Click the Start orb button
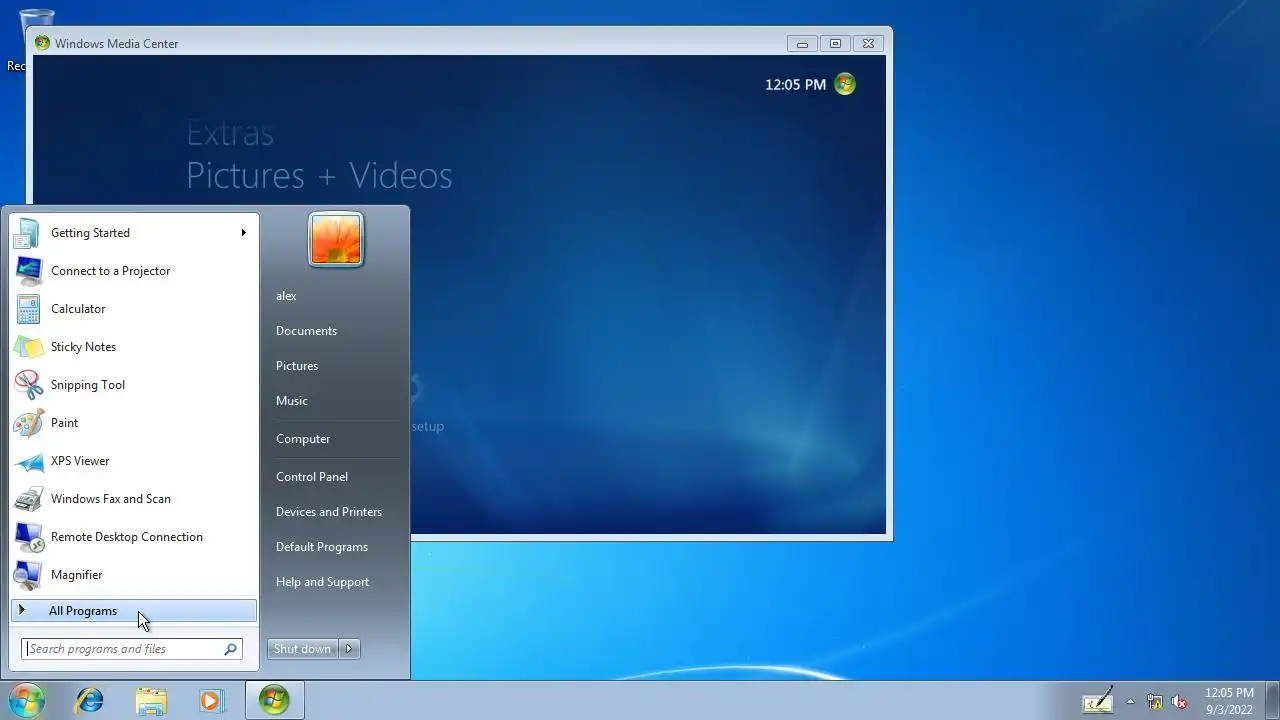This screenshot has width=1280, height=720. click(27, 700)
